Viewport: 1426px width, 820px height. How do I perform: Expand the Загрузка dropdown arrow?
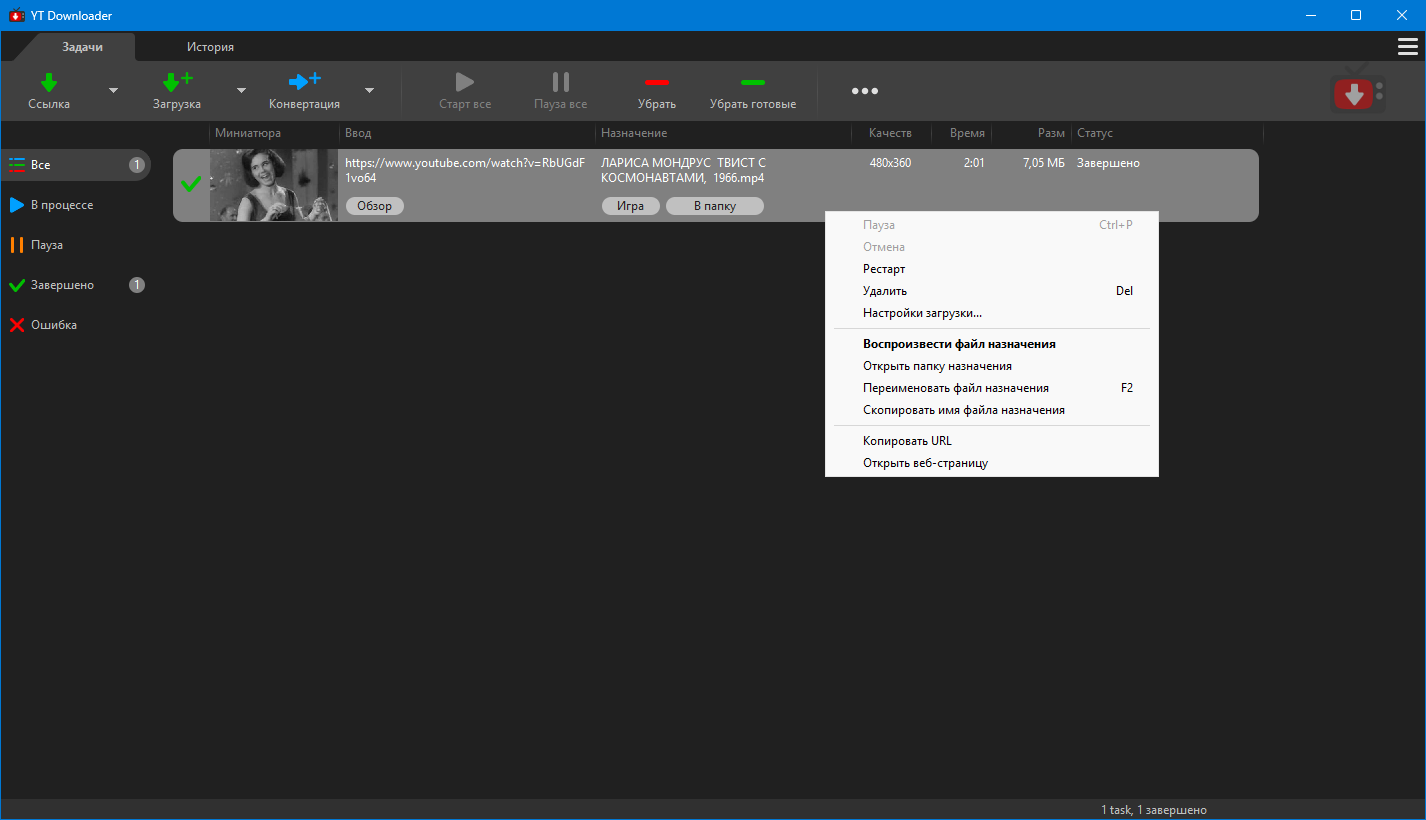(241, 91)
